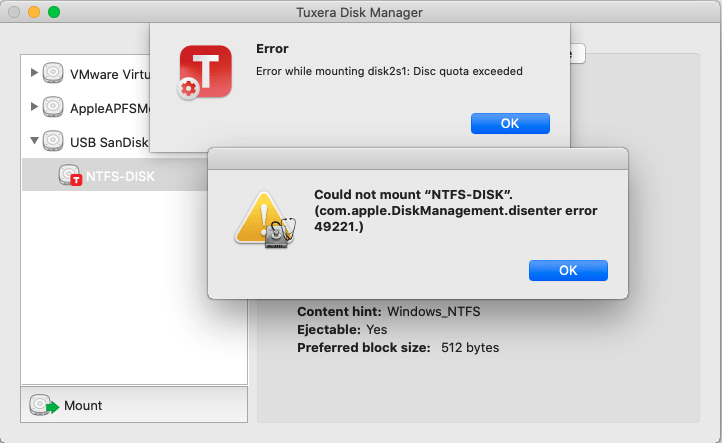Expand the VMware Virtual disk entry
Viewport: 722px width, 443px height.
click(34, 73)
